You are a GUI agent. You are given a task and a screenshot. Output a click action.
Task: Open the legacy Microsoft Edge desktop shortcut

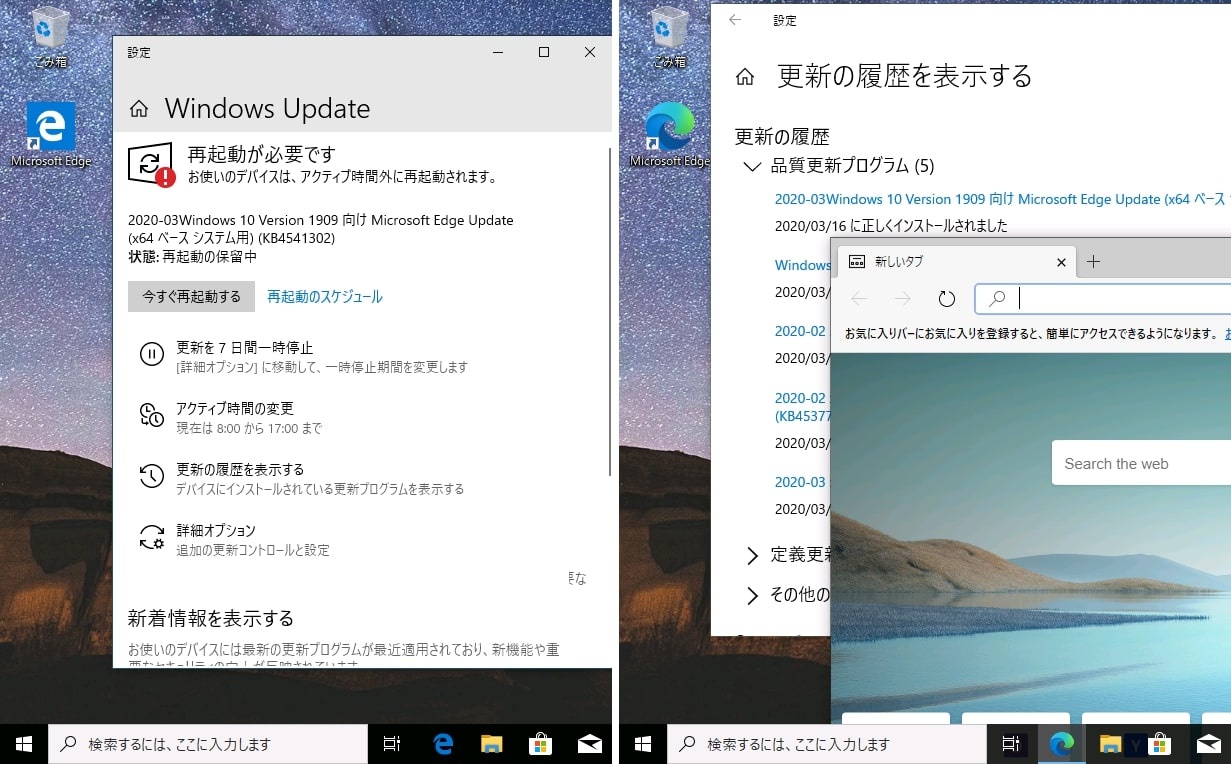pyautogui.click(x=50, y=135)
